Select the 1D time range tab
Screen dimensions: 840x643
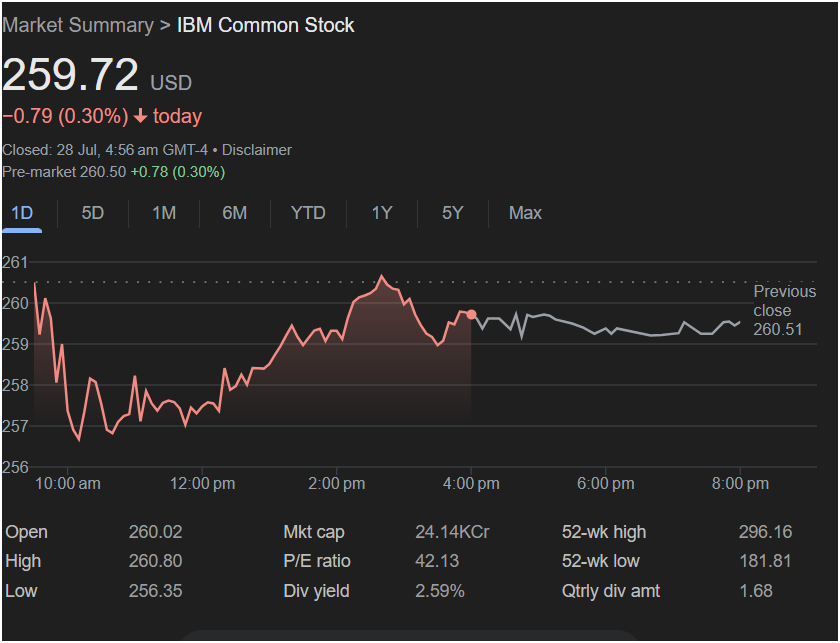(22, 213)
